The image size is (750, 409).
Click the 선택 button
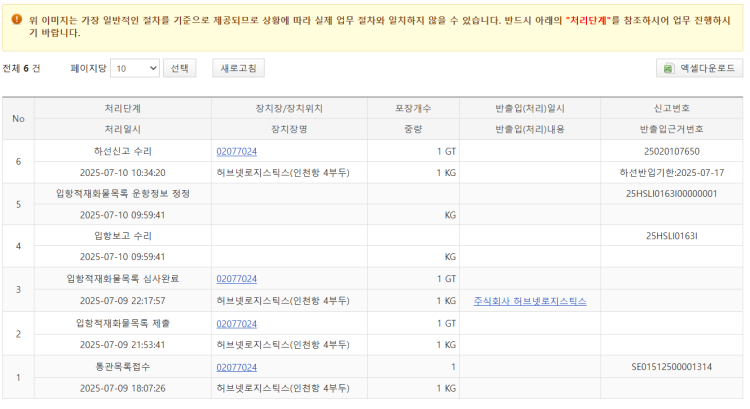pyautogui.click(x=179, y=68)
